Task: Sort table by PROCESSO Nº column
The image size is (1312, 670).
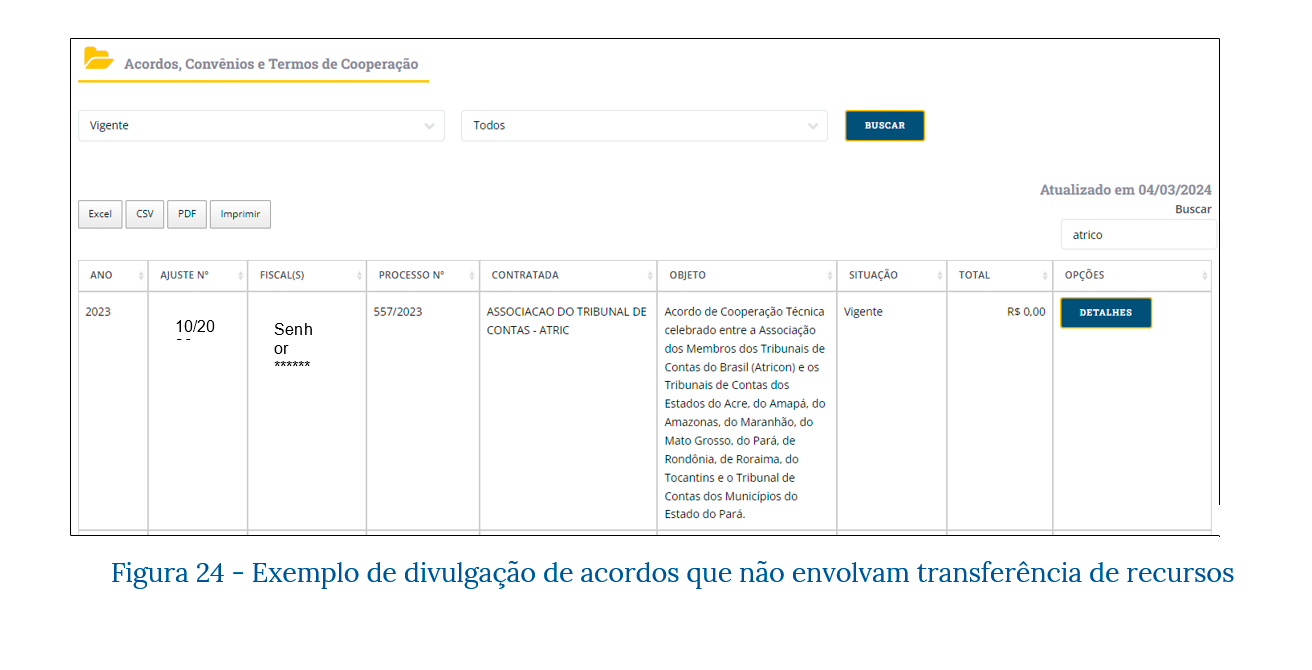Action: (x=423, y=276)
